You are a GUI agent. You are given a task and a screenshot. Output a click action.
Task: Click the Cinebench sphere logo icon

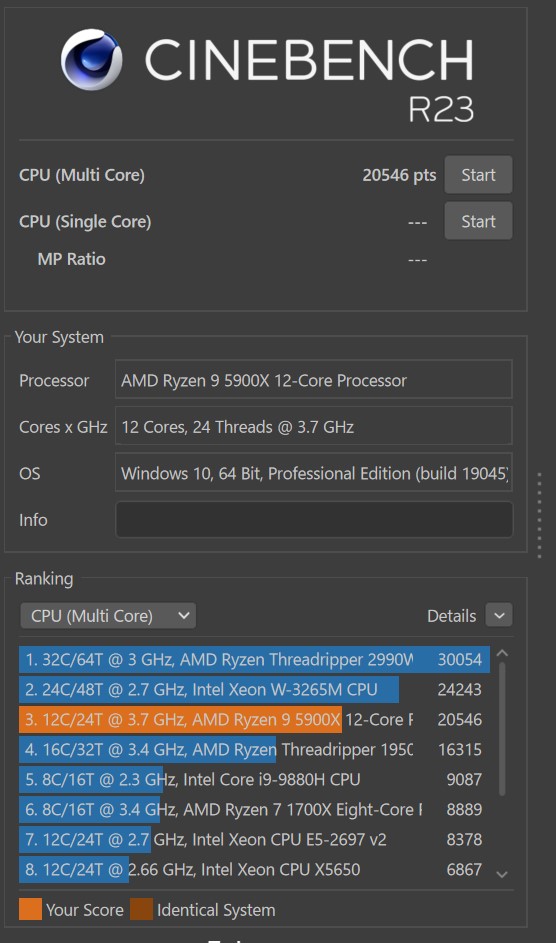click(x=91, y=59)
